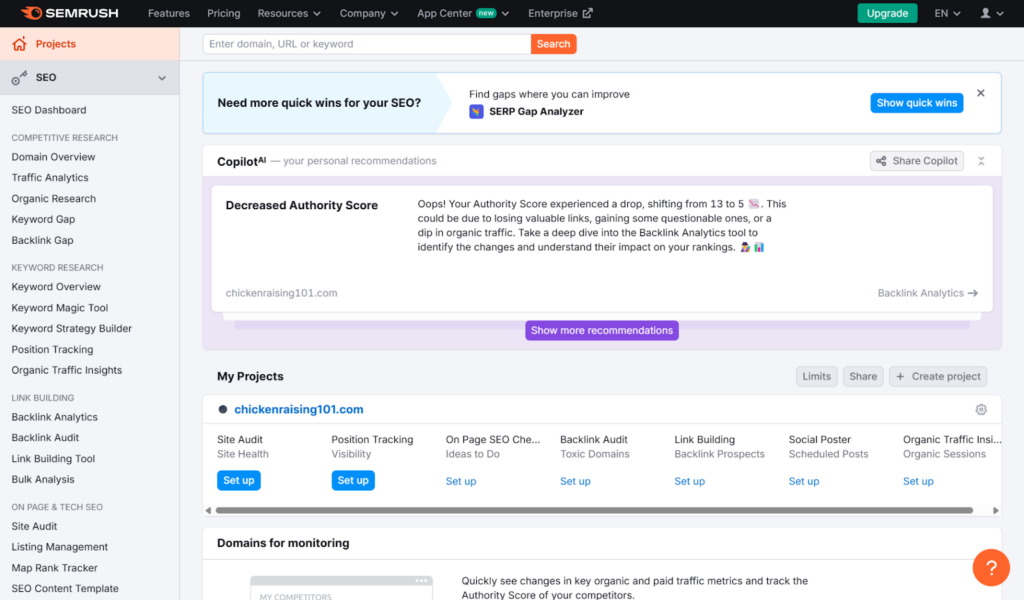Open Listing Management in sidebar
Screen dimensions: 1024x600
point(59,547)
